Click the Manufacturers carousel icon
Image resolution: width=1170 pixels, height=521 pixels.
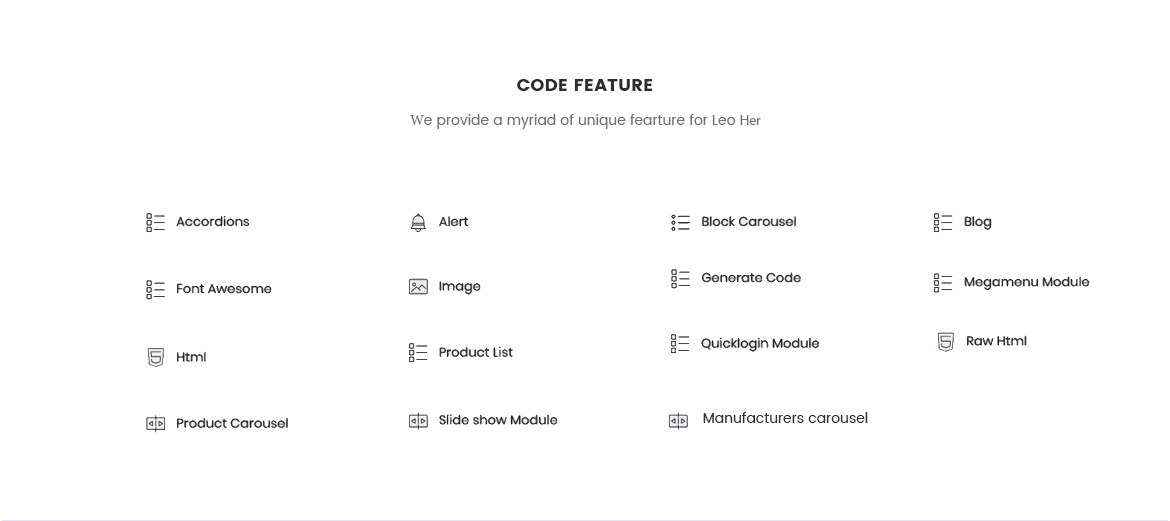[x=678, y=421]
